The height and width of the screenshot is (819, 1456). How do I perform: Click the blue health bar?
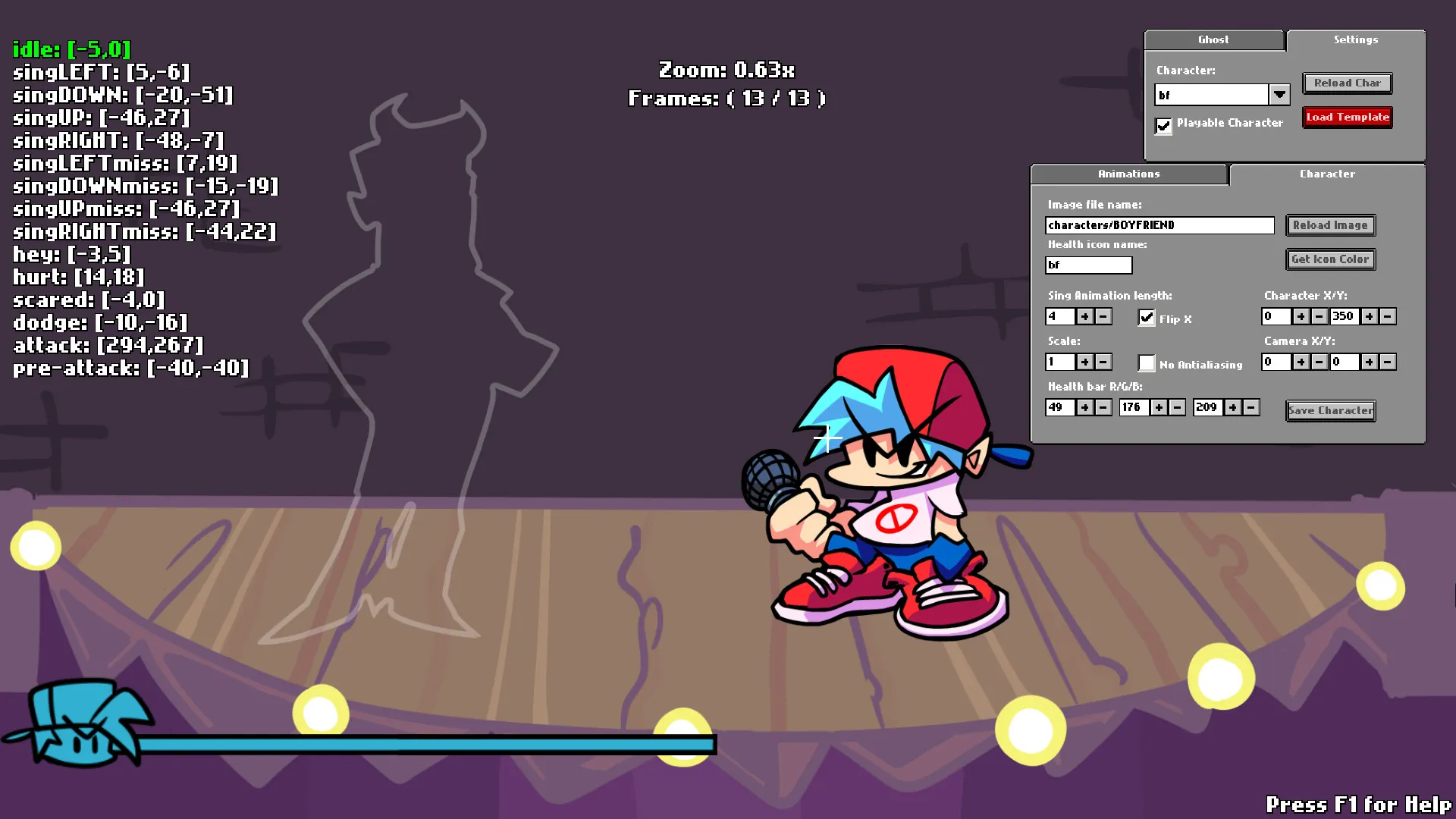(425, 745)
